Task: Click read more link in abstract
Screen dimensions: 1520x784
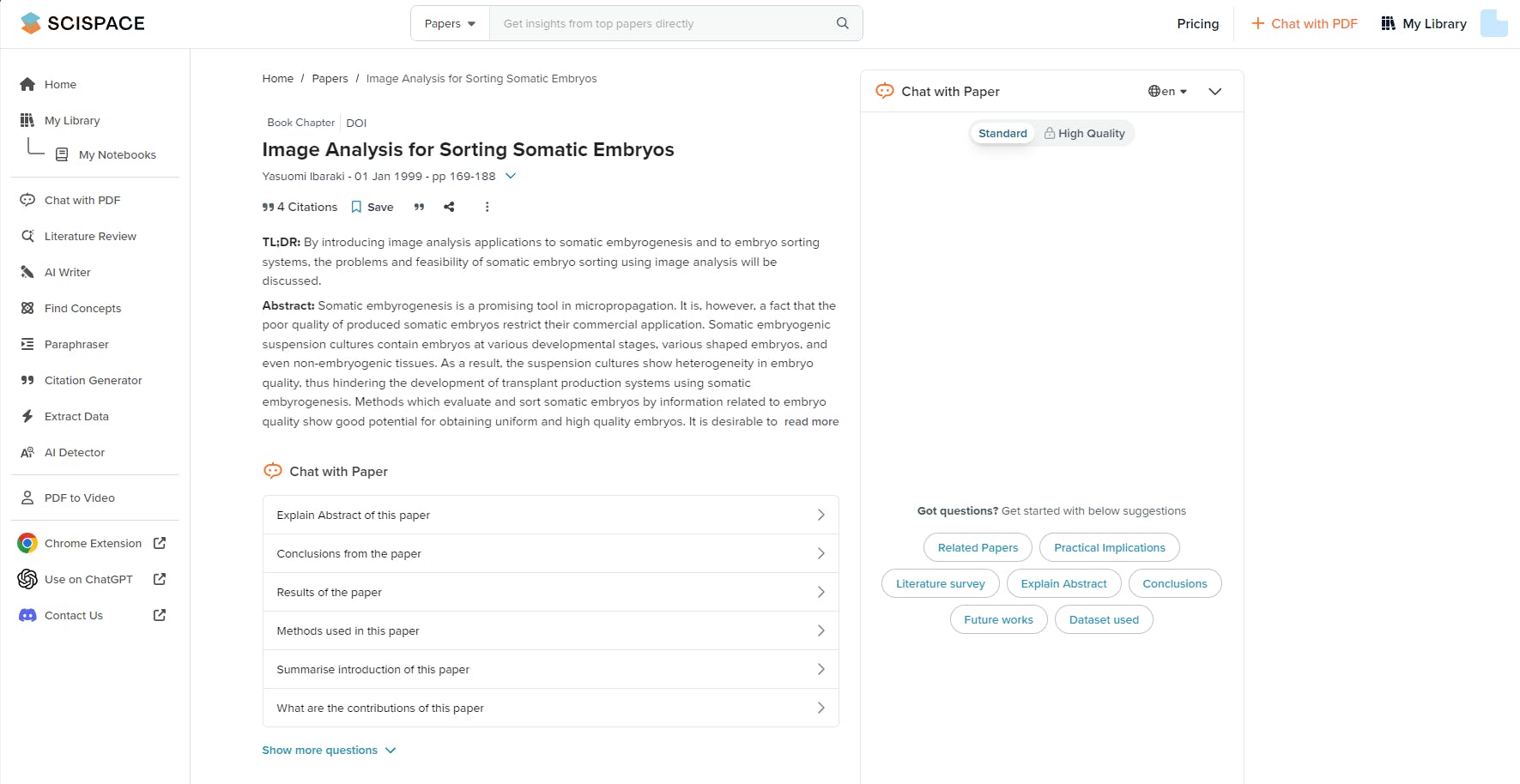Action: [x=811, y=421]
